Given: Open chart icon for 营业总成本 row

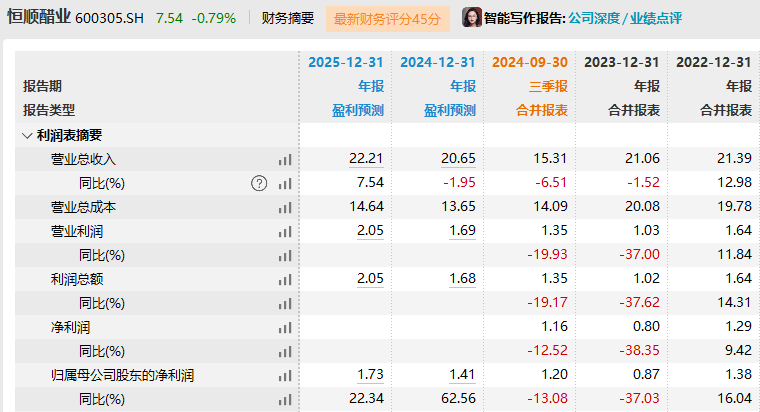Looking at the screenshot, I should click(x=285, y=207).
